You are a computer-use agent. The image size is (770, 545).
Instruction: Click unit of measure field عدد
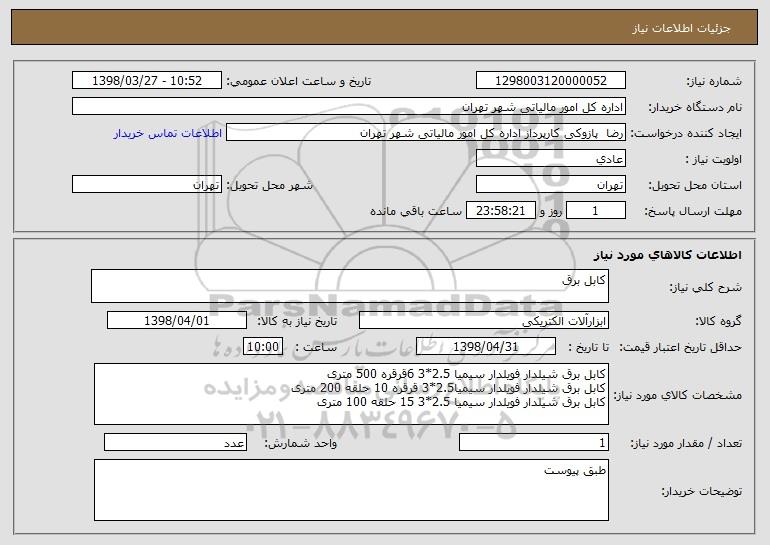click(175, 442)
